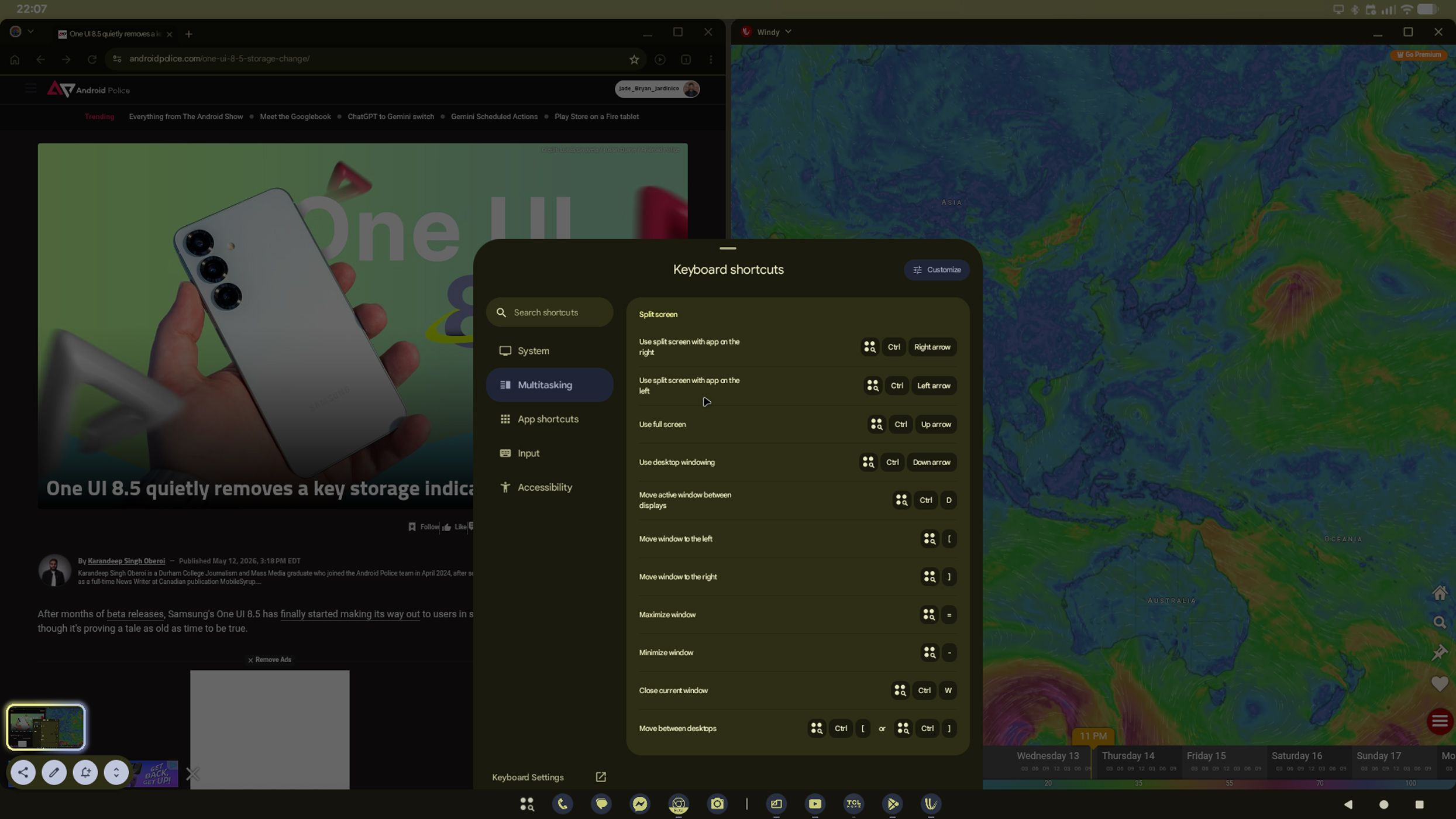
Task: Click the 11 PM time marker in Windy
Action: [1093, 737]
